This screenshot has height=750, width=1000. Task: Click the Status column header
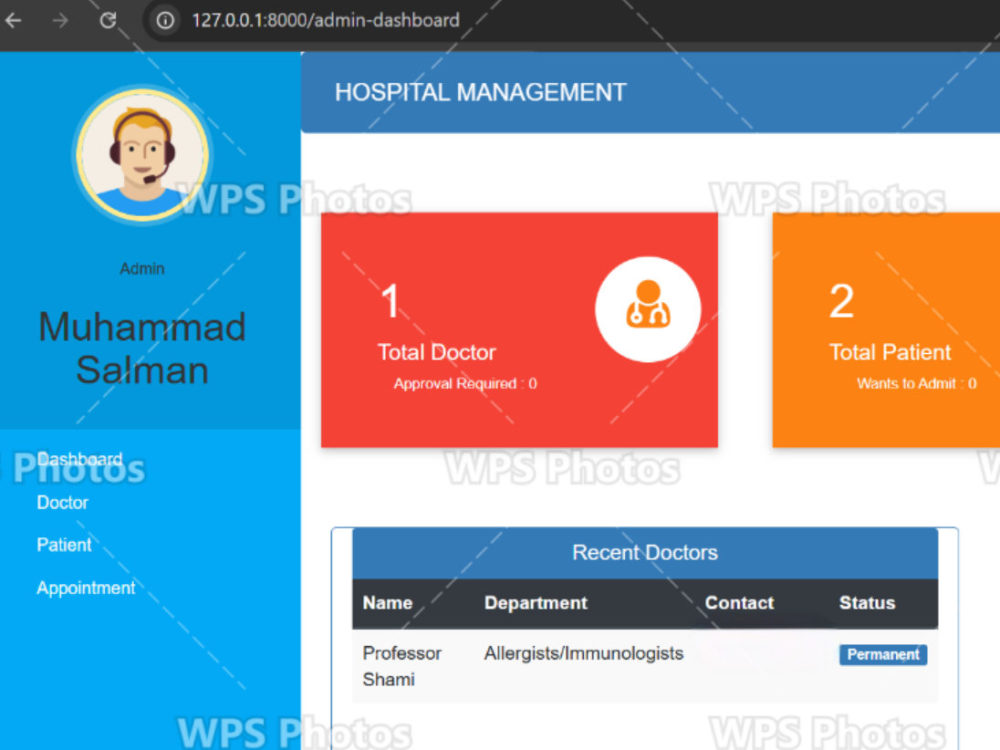867,603
